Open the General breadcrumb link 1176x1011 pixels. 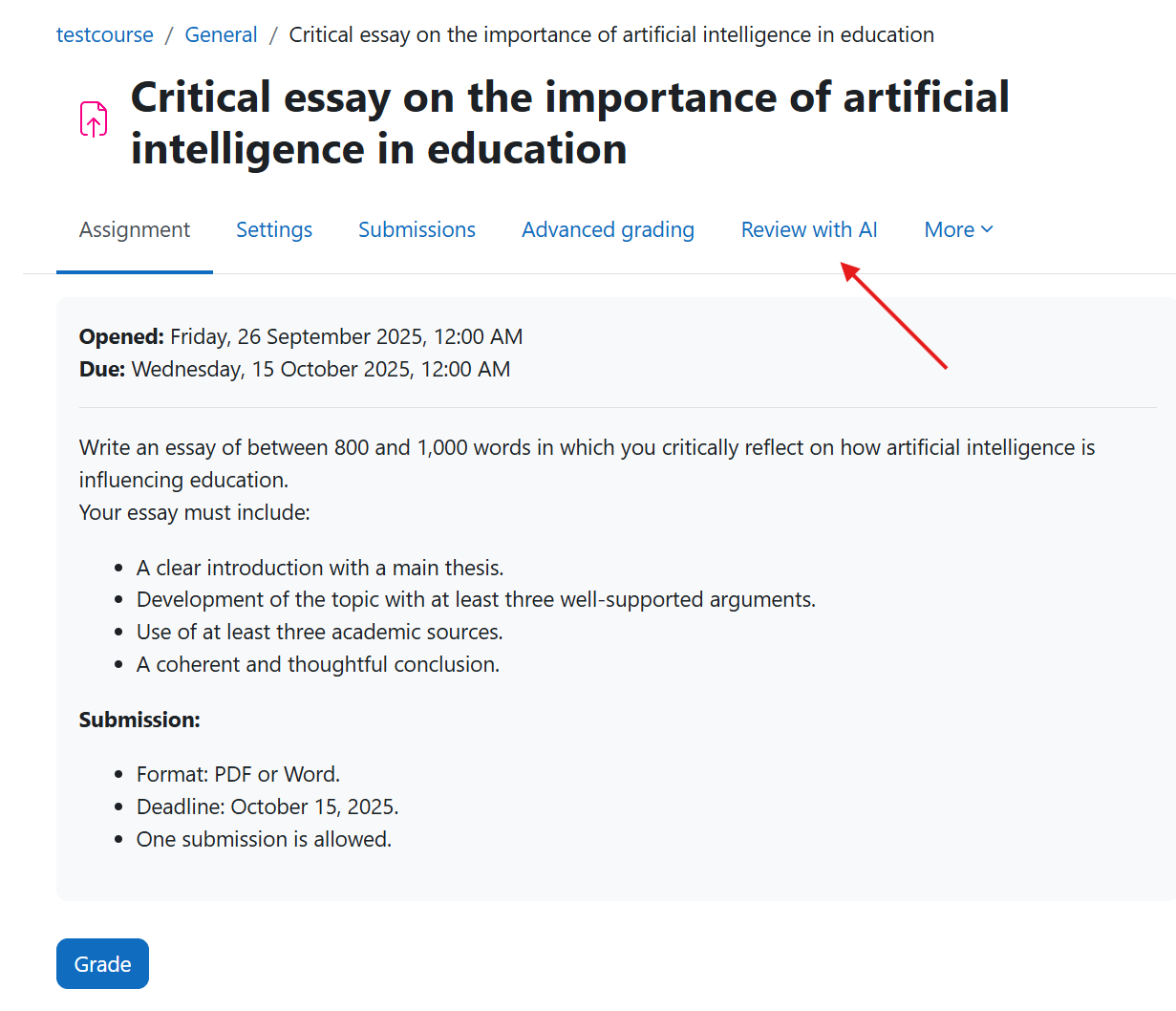221,34
